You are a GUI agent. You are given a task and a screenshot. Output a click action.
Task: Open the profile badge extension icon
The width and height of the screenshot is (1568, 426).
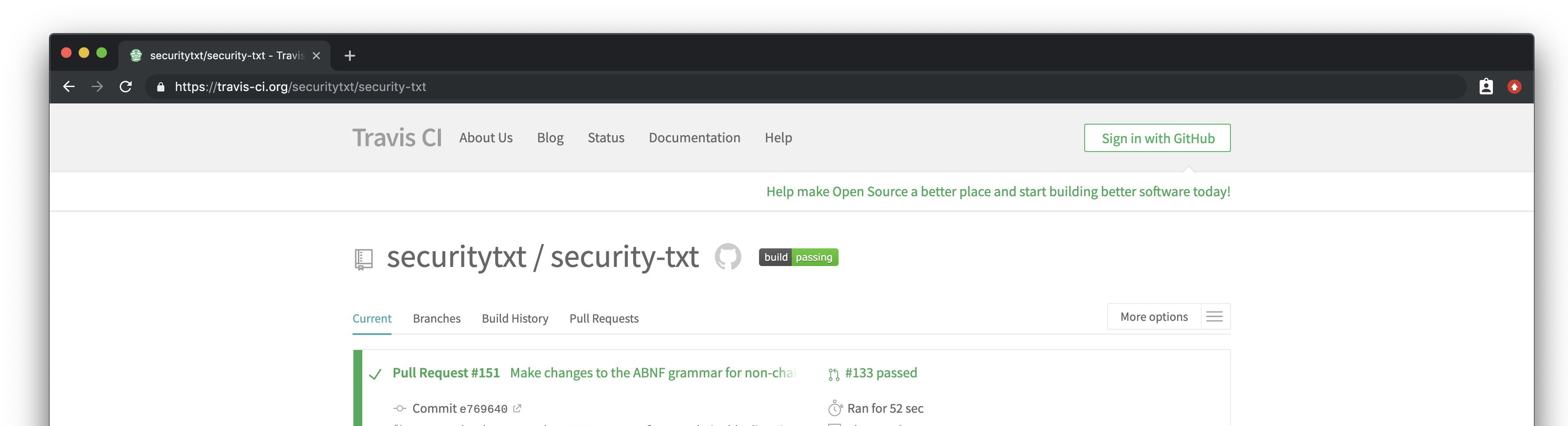click(x=1486, y=87)
